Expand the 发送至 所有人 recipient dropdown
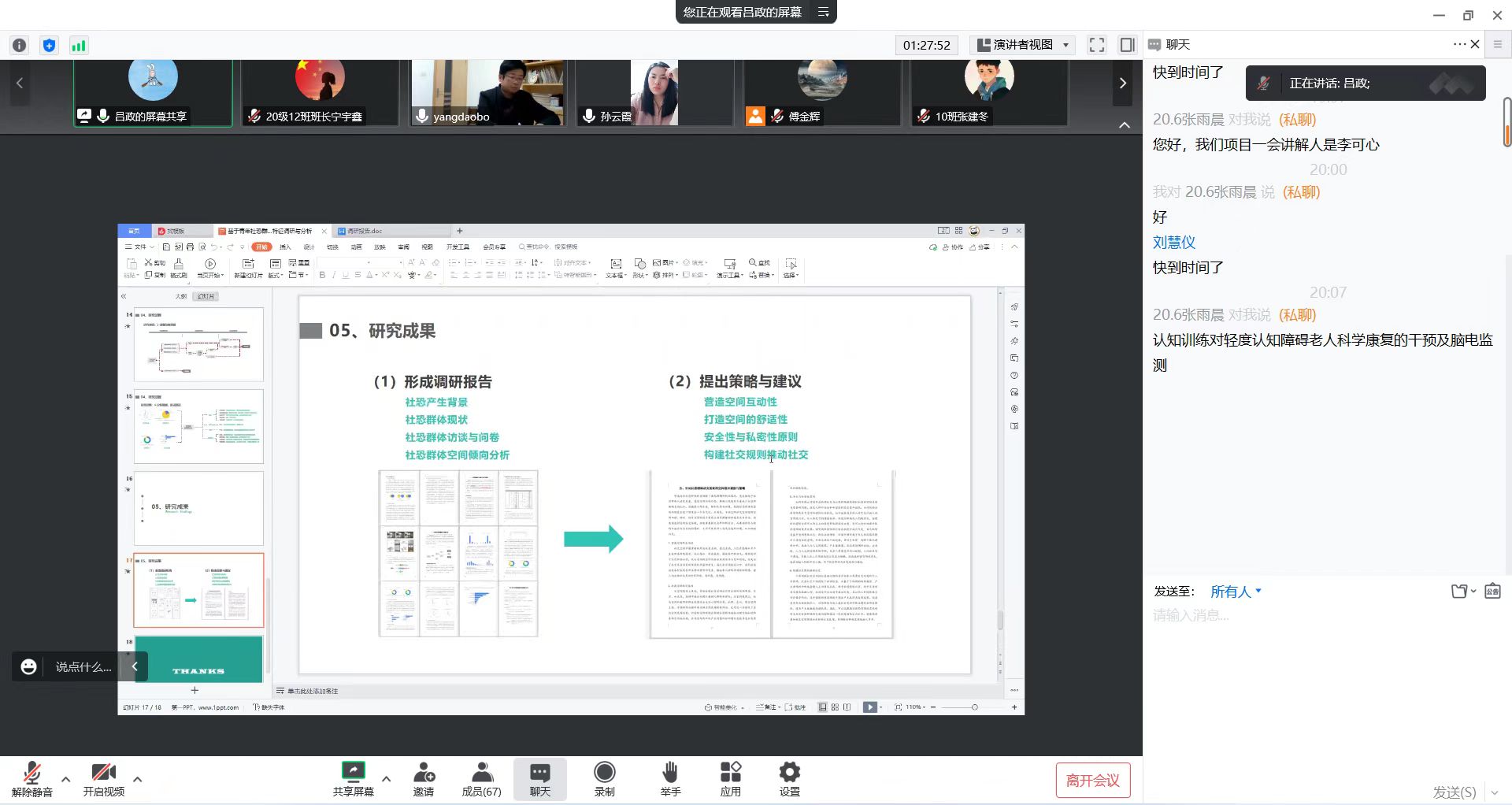 (x=1236, y=592)
